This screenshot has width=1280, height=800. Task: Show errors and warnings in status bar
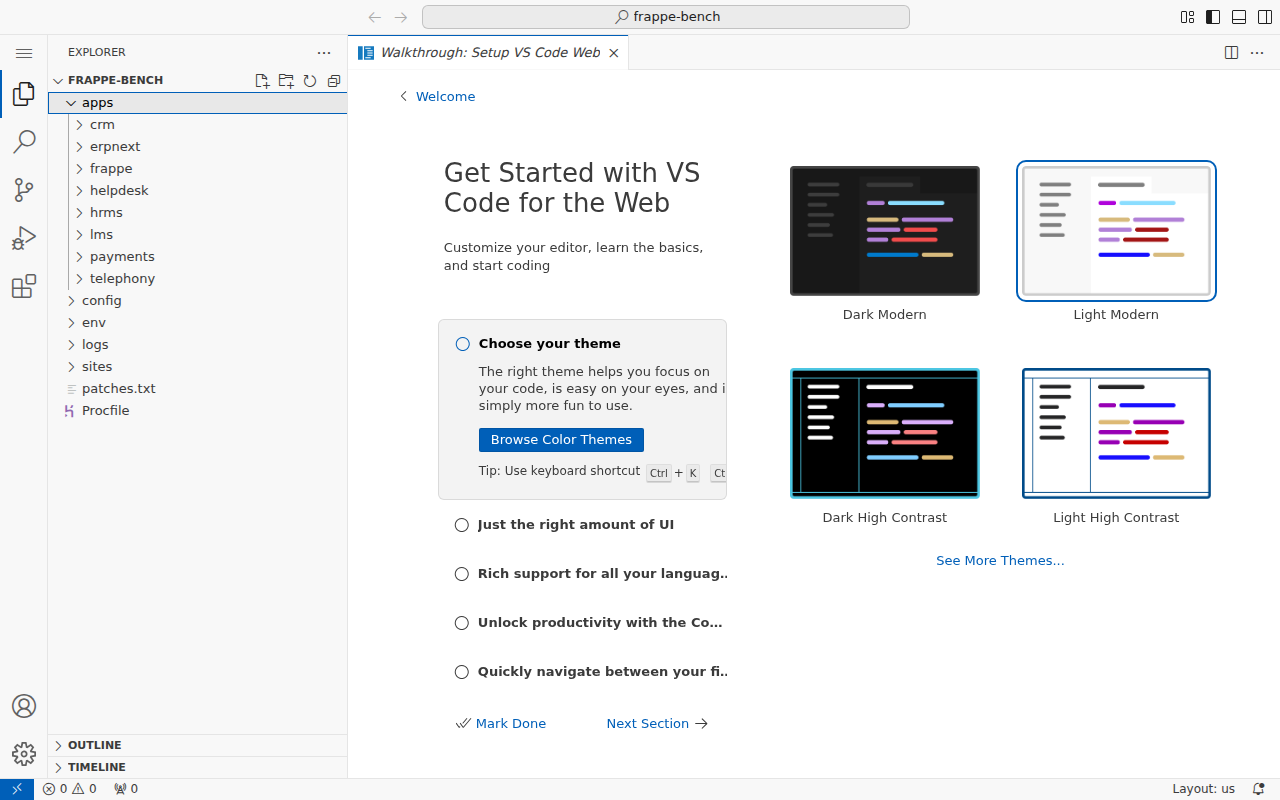[x=70, y=789]
